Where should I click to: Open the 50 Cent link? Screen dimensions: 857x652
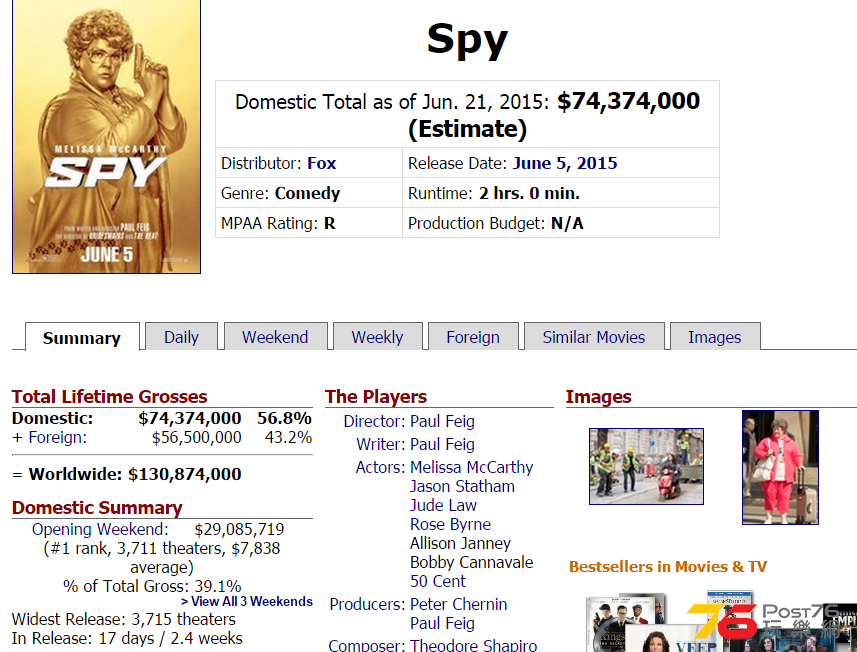(x=438, y=581)
